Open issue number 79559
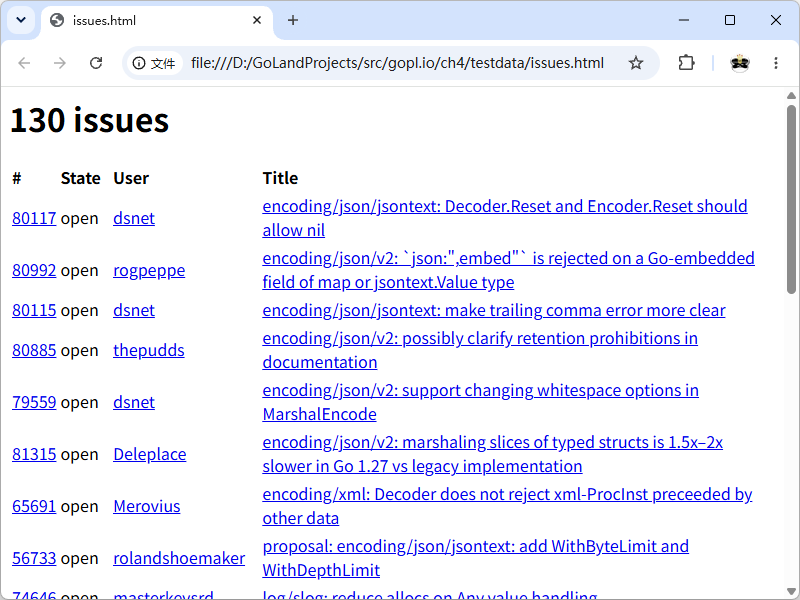 point(34,403)
